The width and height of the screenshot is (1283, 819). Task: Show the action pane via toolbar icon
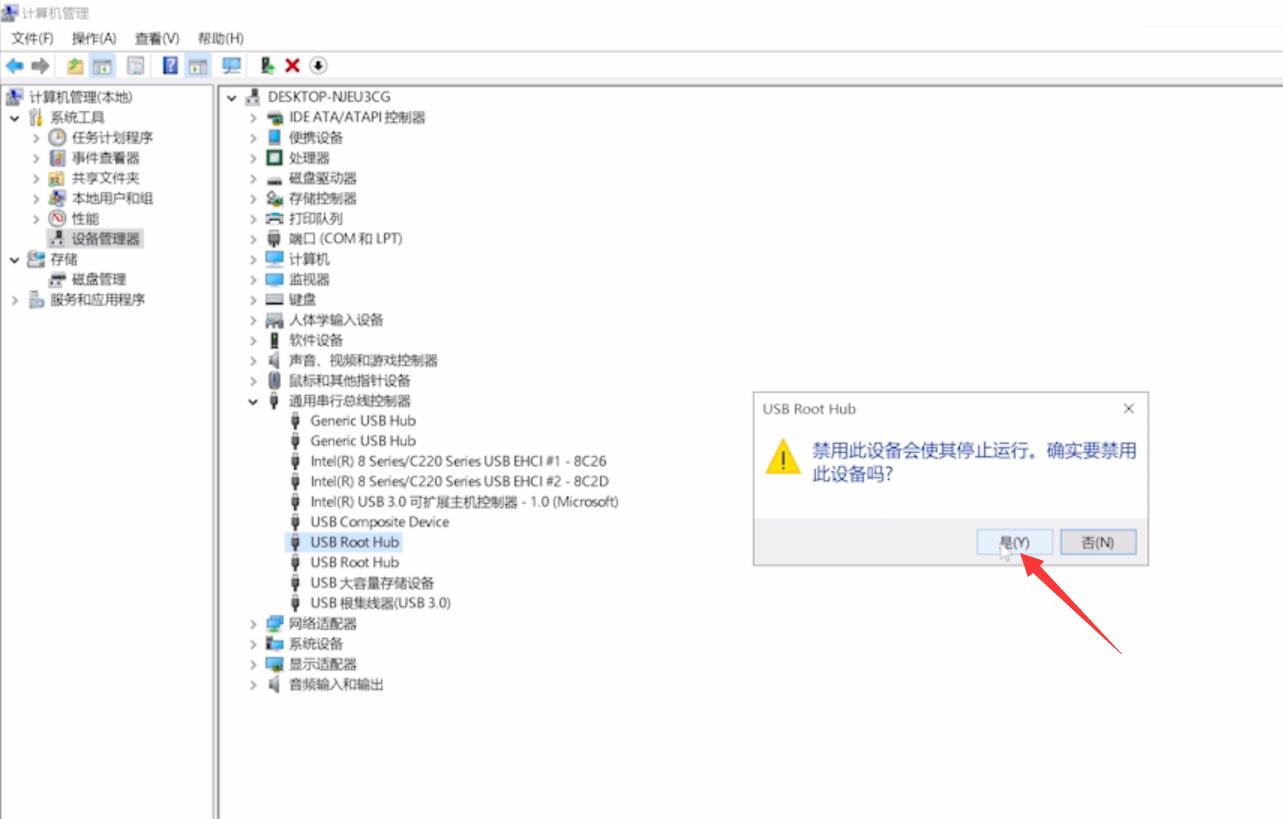coord(196,68)
